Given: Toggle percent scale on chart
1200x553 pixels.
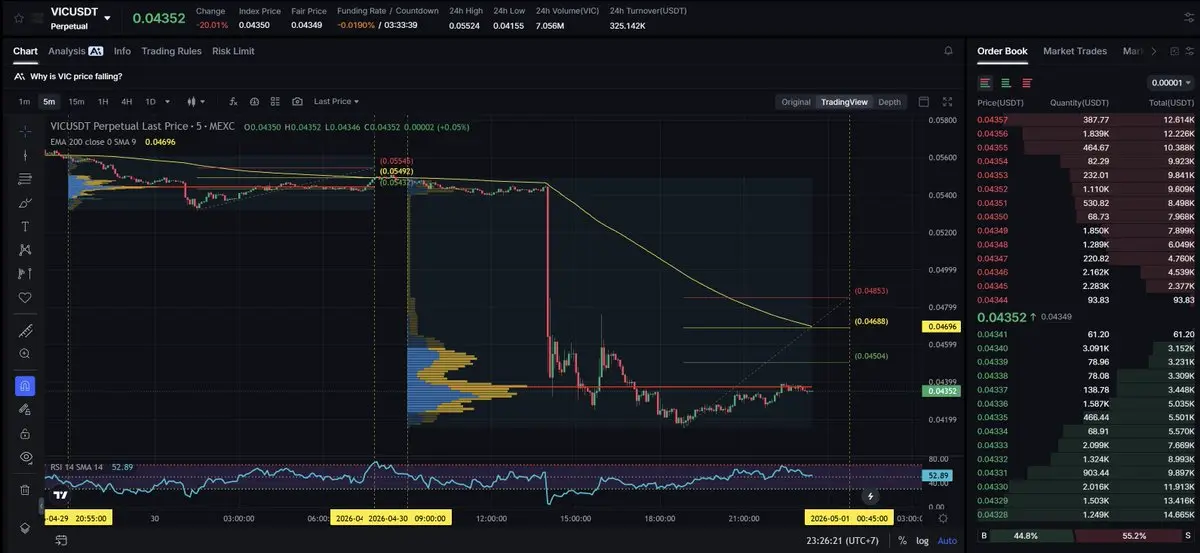Looking at the screenshot, I should (902, 540).
